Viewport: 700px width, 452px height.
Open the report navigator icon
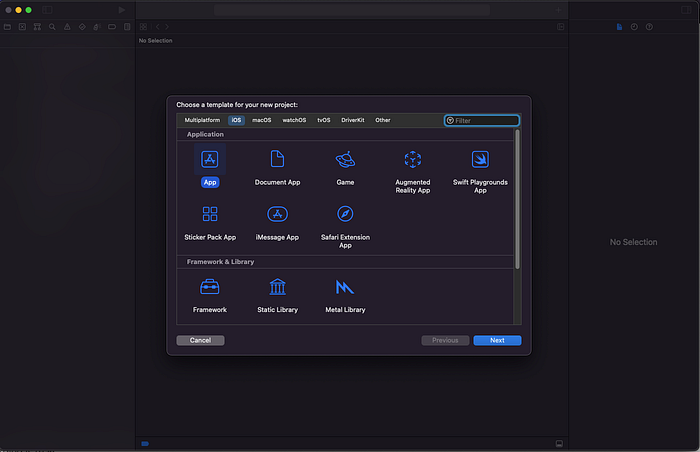[x=127, y=27]
